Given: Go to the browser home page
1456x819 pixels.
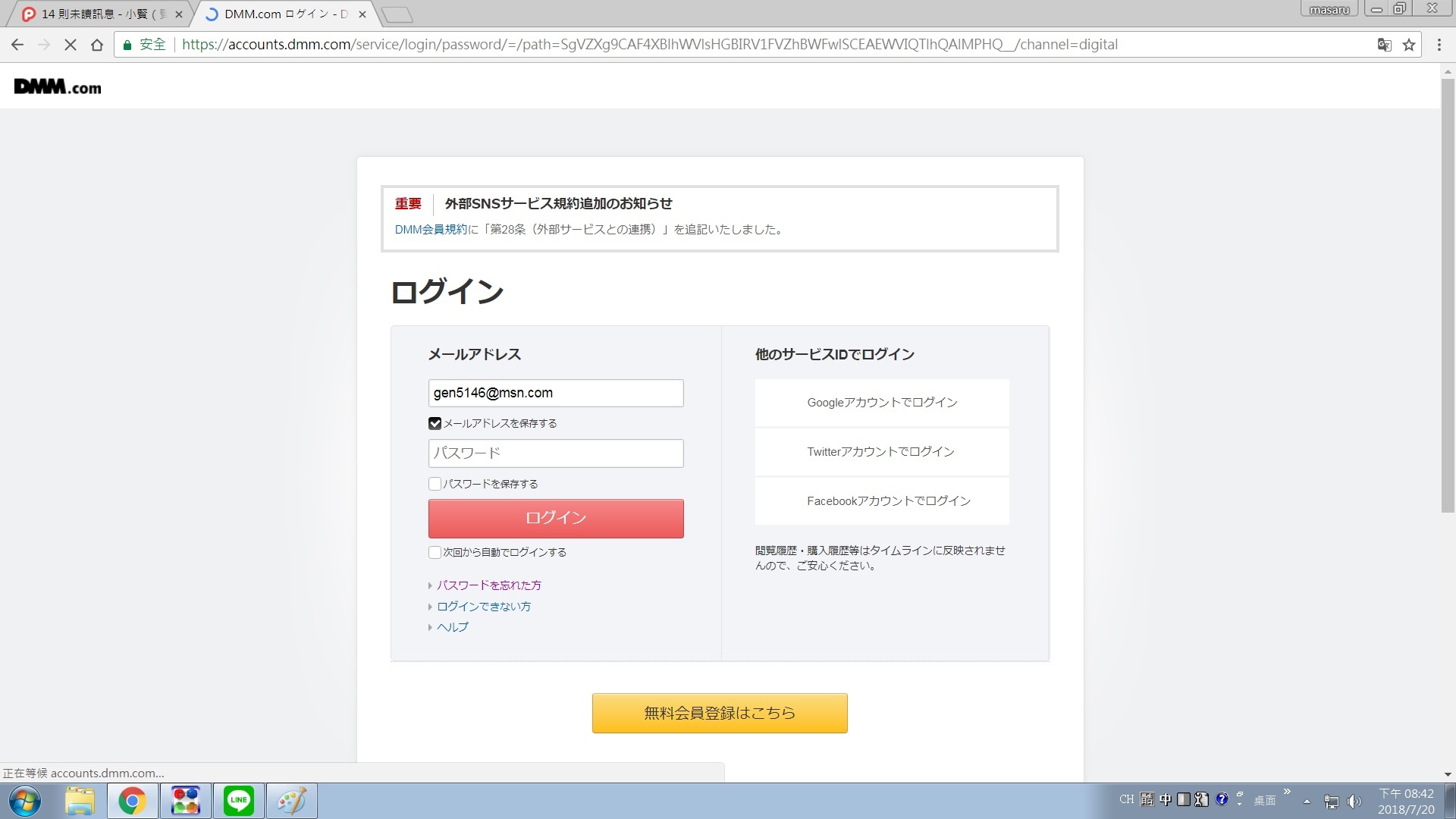Looking at the screenshot, I should coord(97,45).
